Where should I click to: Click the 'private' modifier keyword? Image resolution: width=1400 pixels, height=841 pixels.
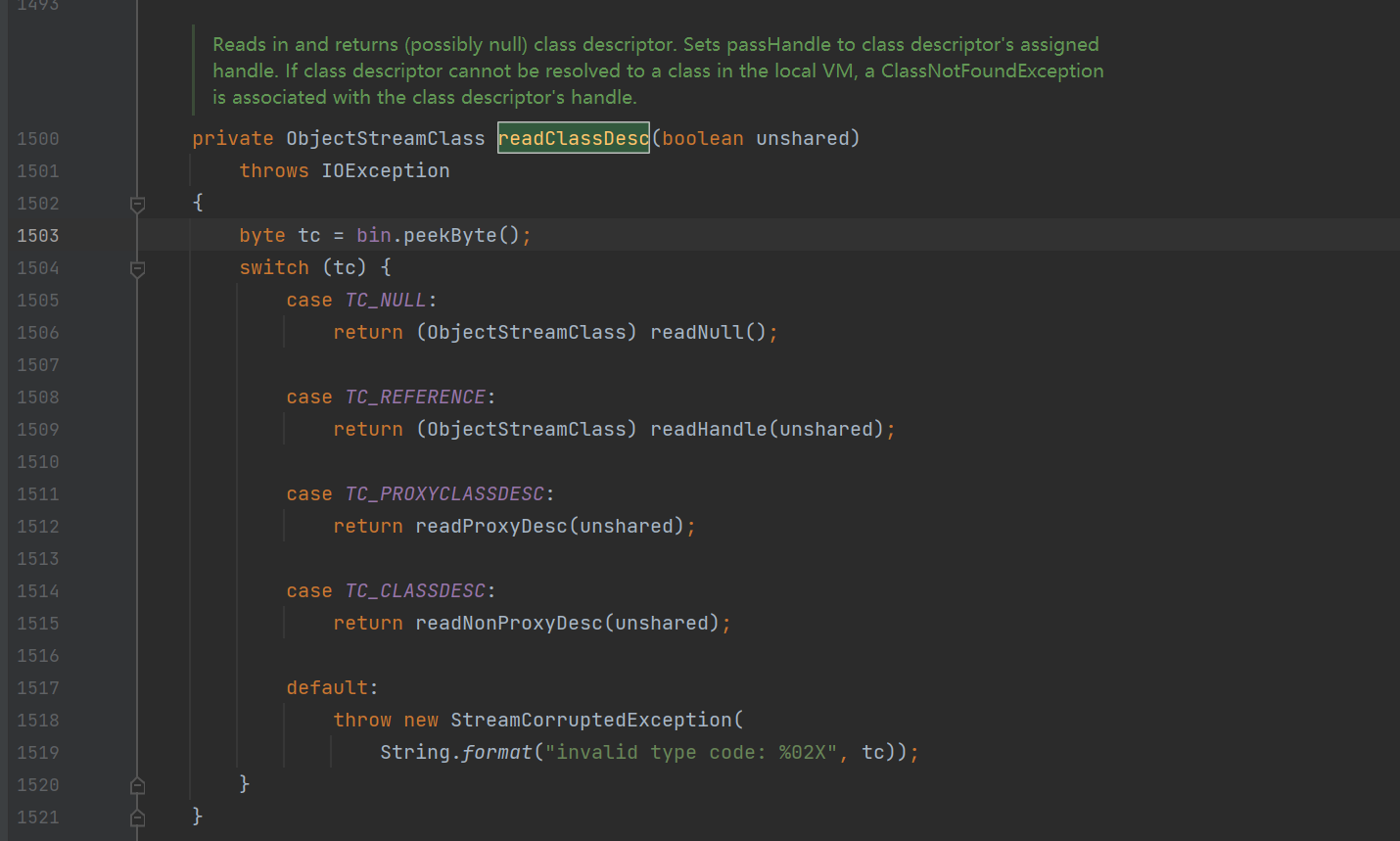(x=233, y=138)
